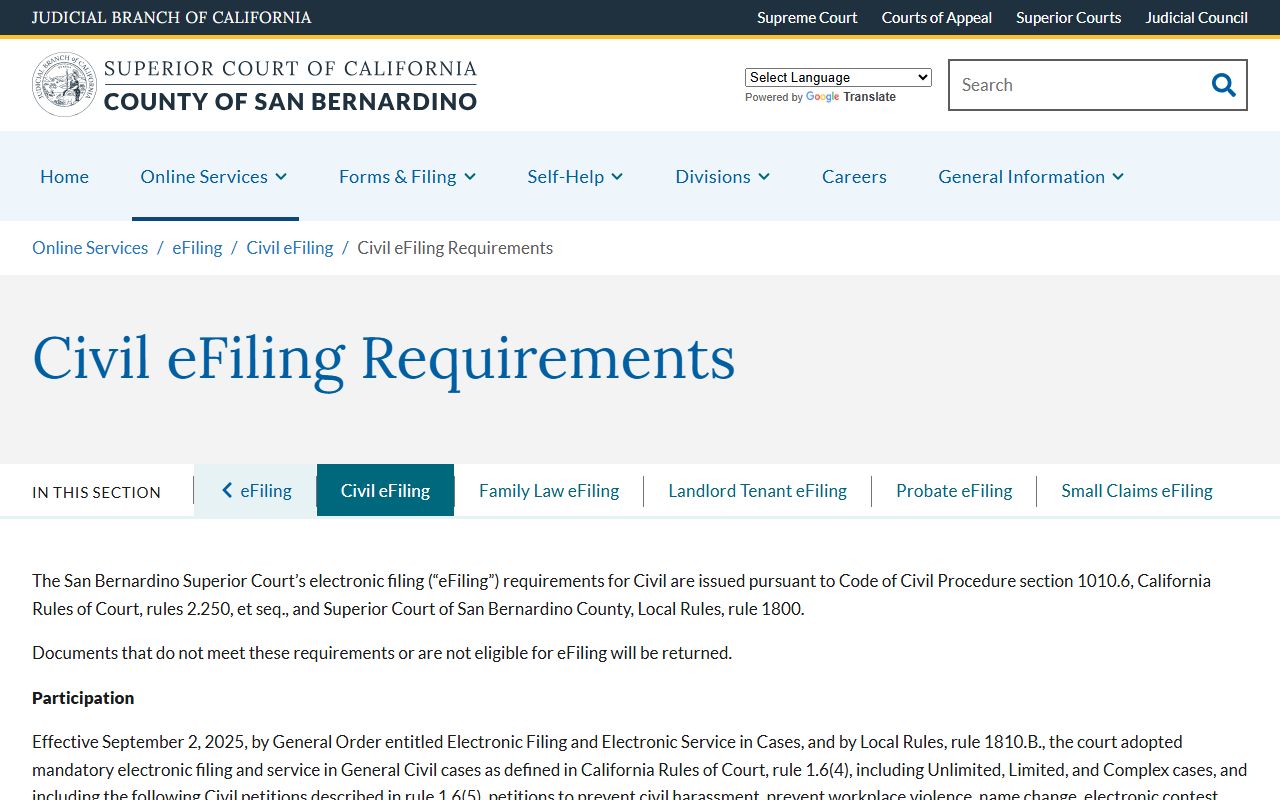
Task: Click the Civil eFiling Requirements heading
Action: tap(384, 358)
